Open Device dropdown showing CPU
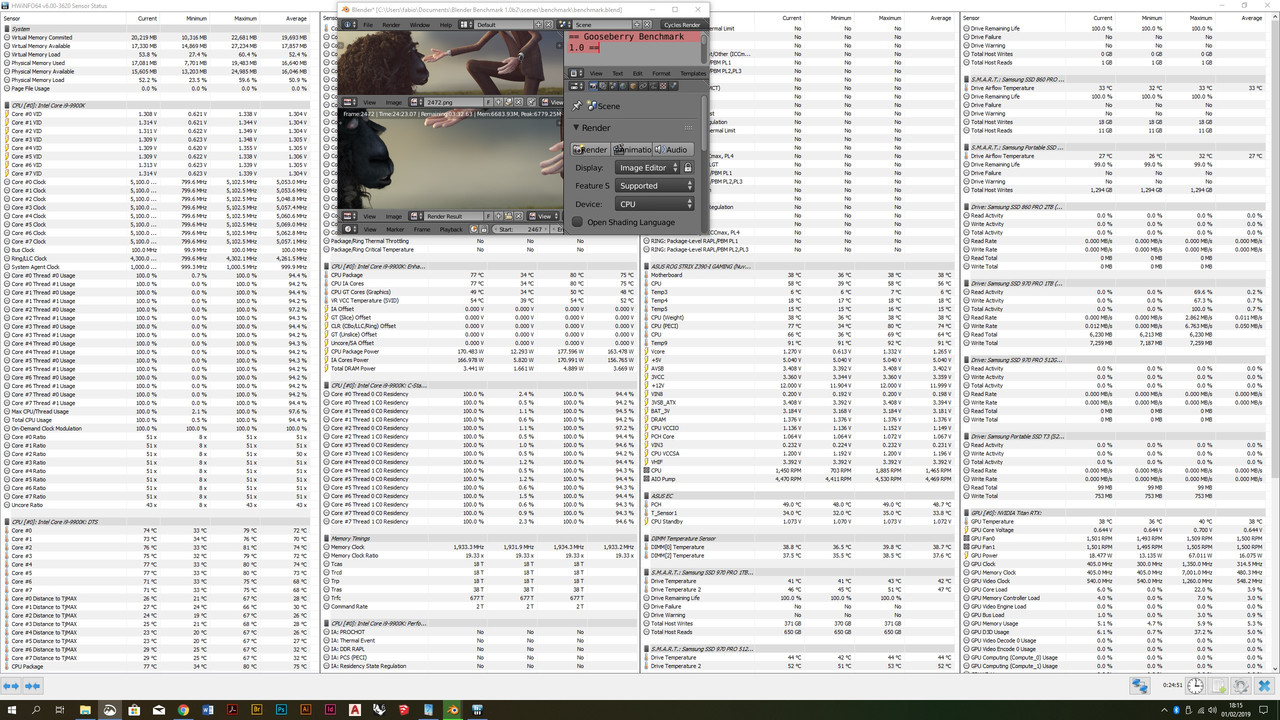 click(x=654, y=204)
